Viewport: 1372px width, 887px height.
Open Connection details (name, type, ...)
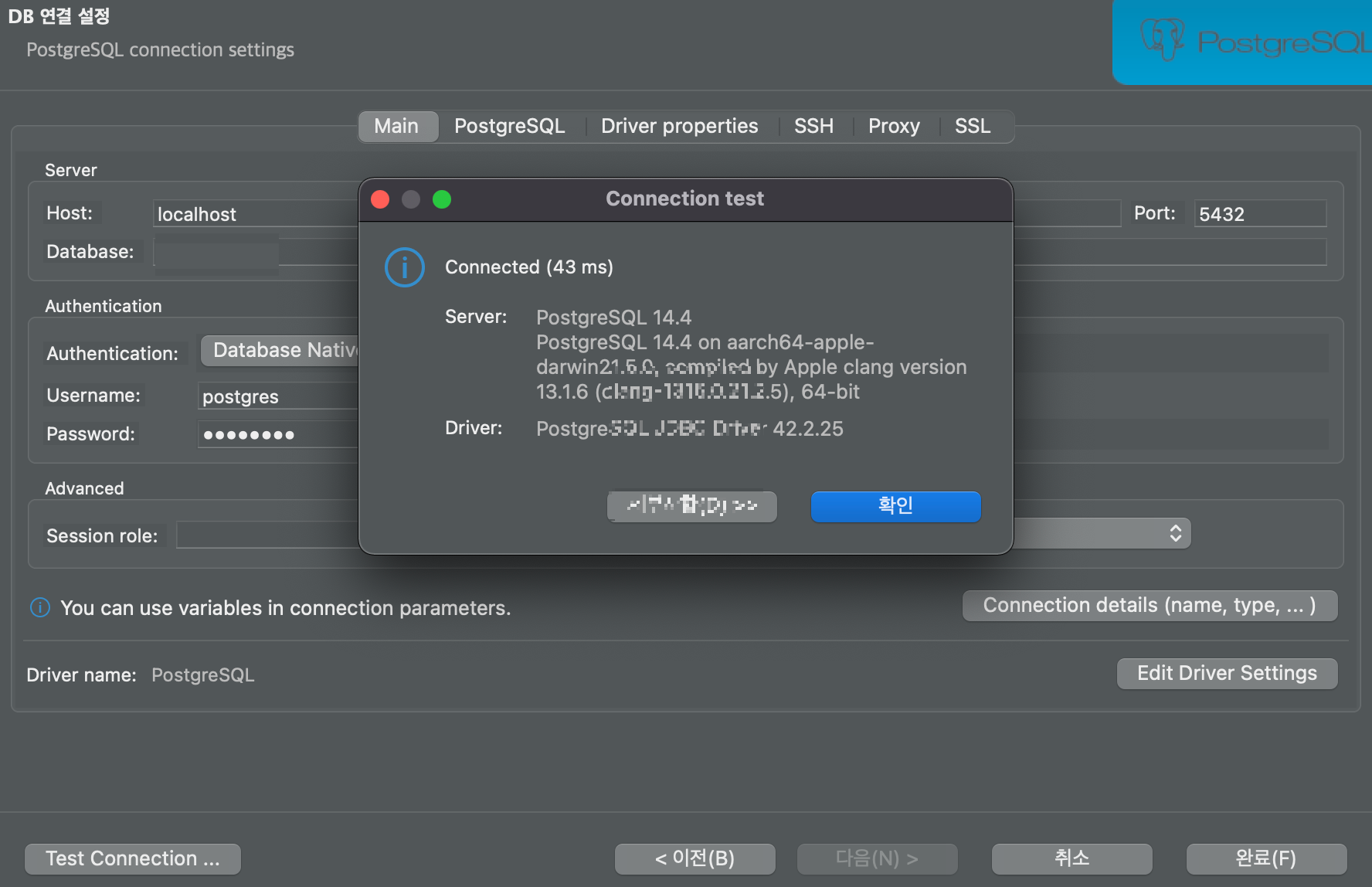coord(1150,606)
